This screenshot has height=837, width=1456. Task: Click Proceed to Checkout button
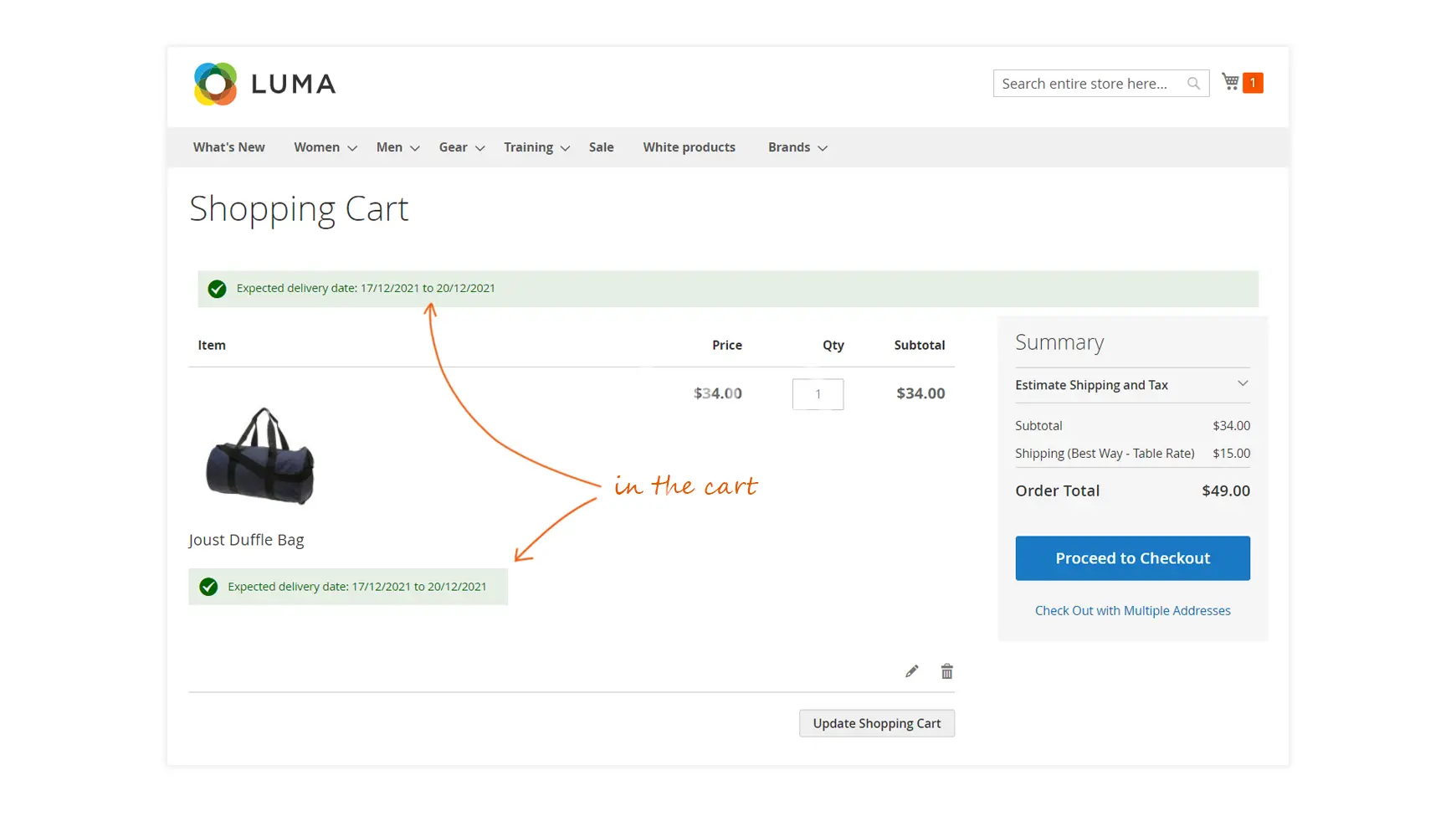[x=1132, y=558]
